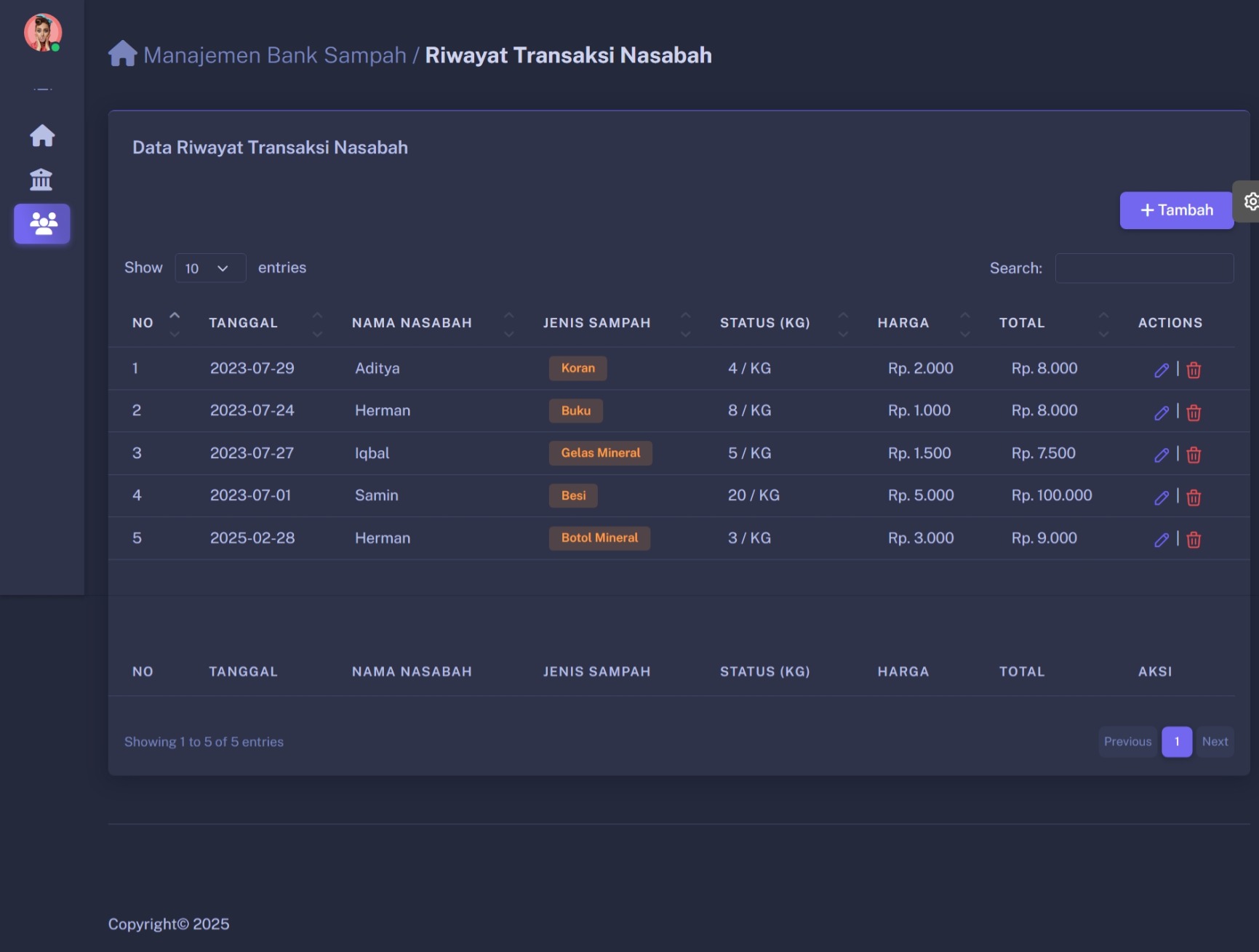This screenshot has height=952, width=1259.
Task: Click the breadcrumb home icon
Action: [x=122, y=54]
